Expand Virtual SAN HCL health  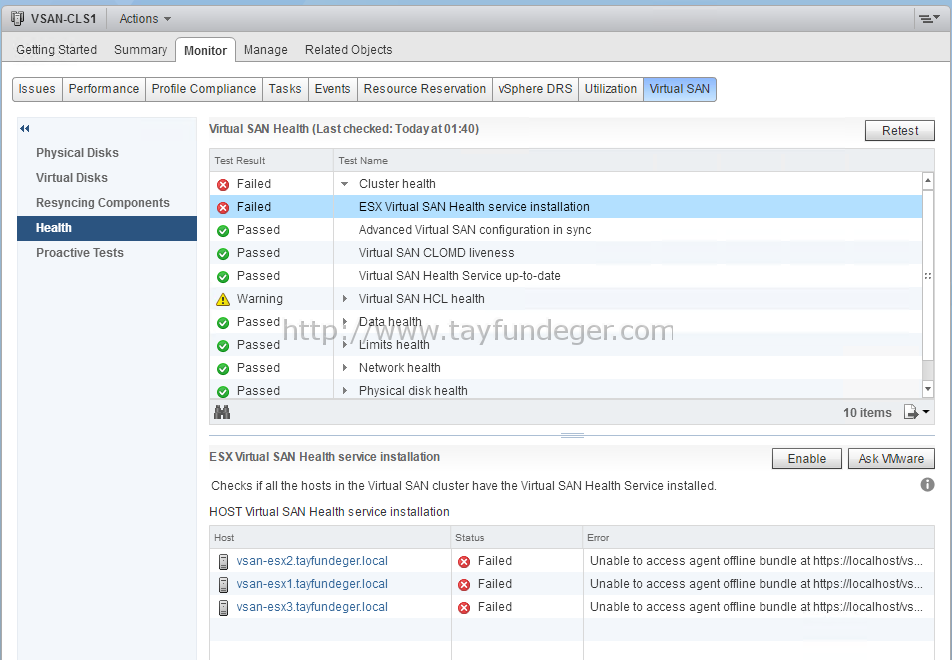[345, 299]
